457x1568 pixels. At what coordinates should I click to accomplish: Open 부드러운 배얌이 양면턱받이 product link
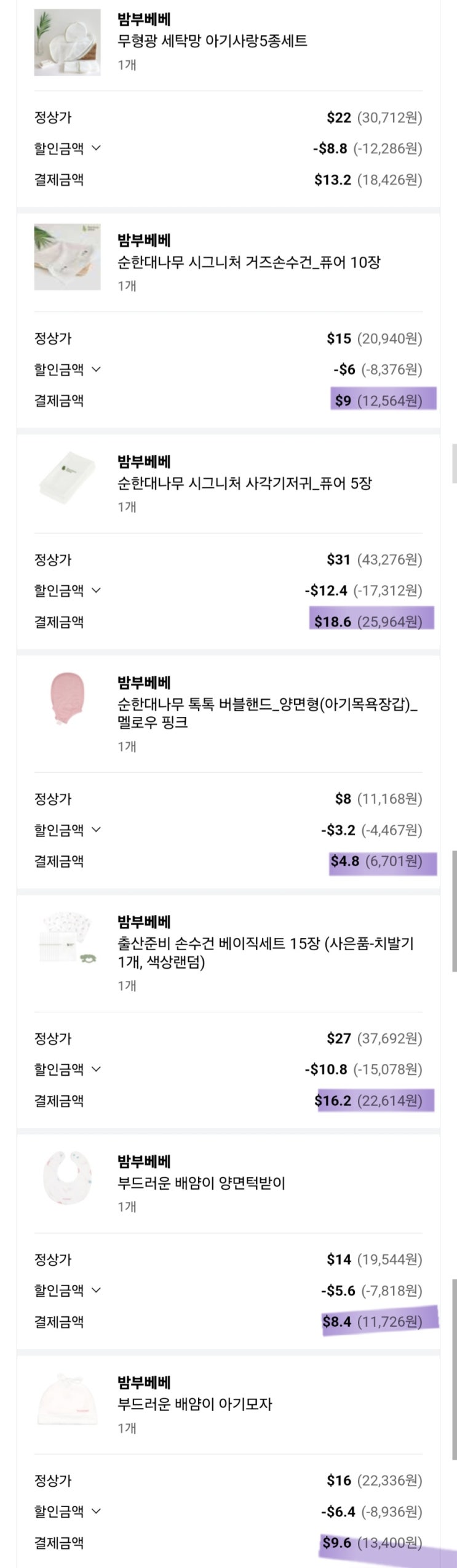(x=201, y=1182)
